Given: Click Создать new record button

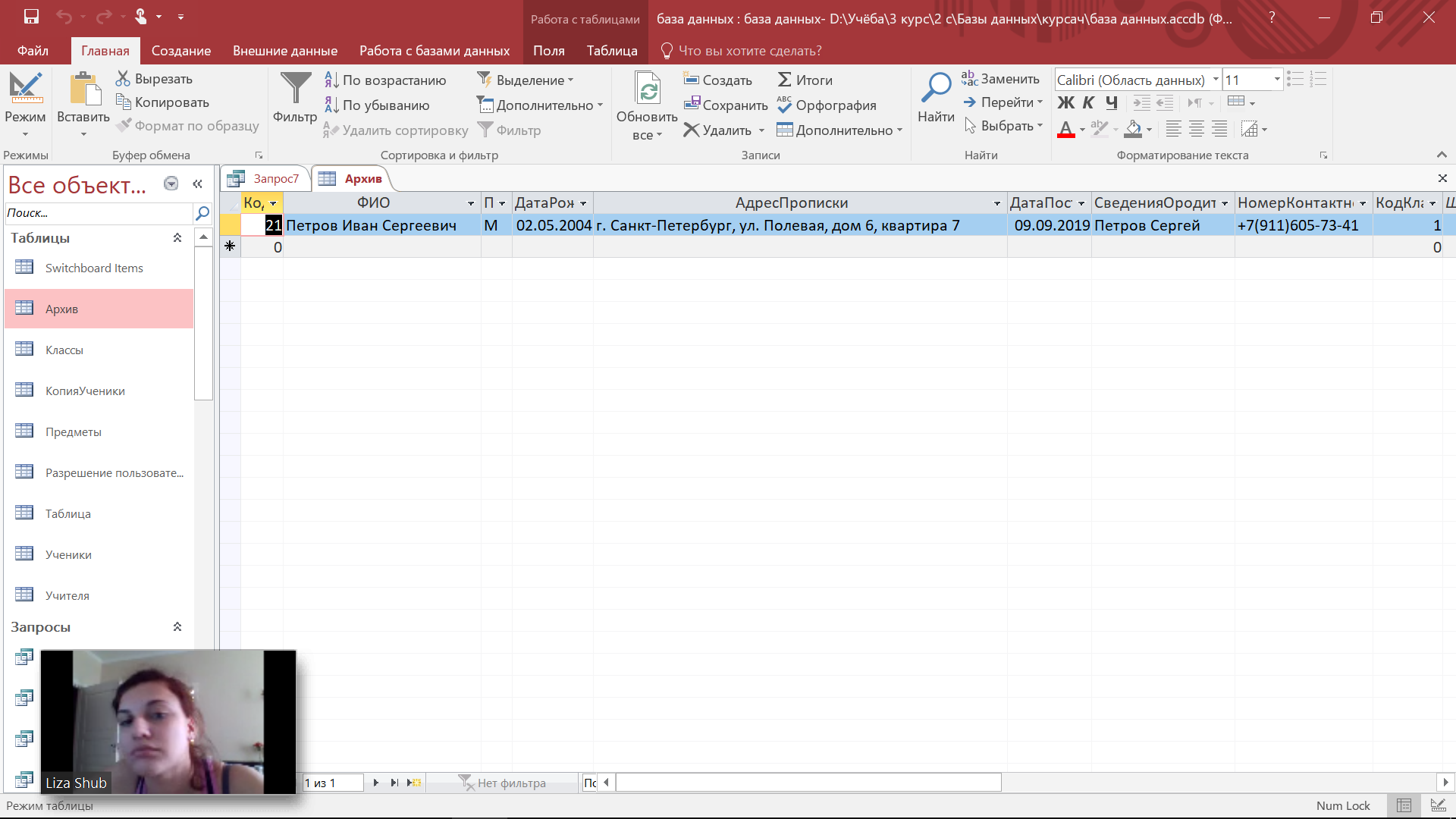Looking at the screenshot, I should click(x=717, y=80).
